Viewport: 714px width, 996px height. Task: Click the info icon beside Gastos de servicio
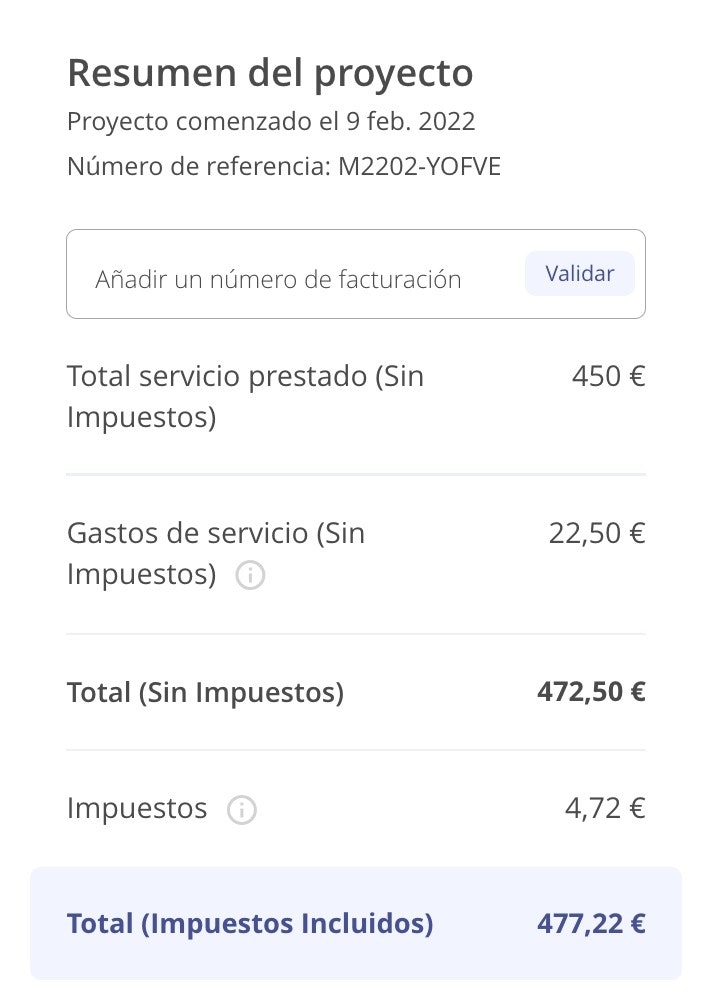click(250, 576)
